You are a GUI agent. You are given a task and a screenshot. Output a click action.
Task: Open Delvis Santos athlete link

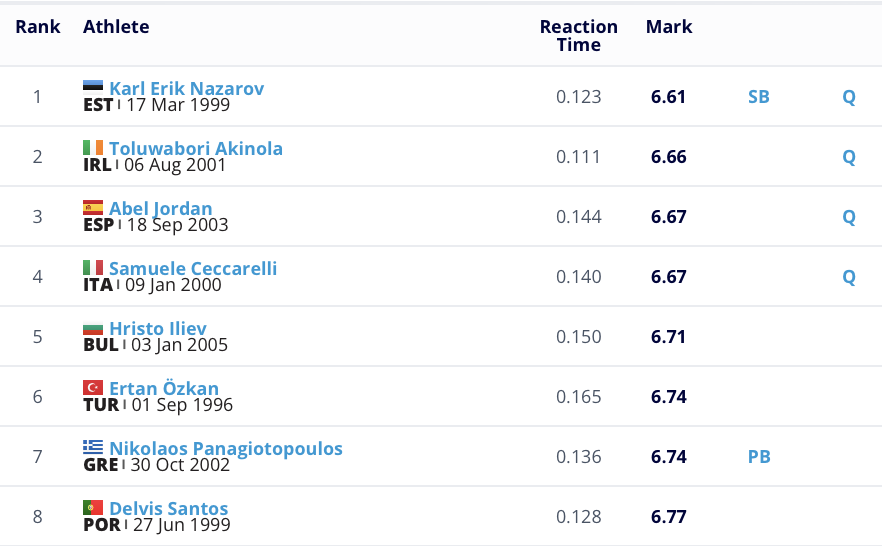[x=168, y=508]
